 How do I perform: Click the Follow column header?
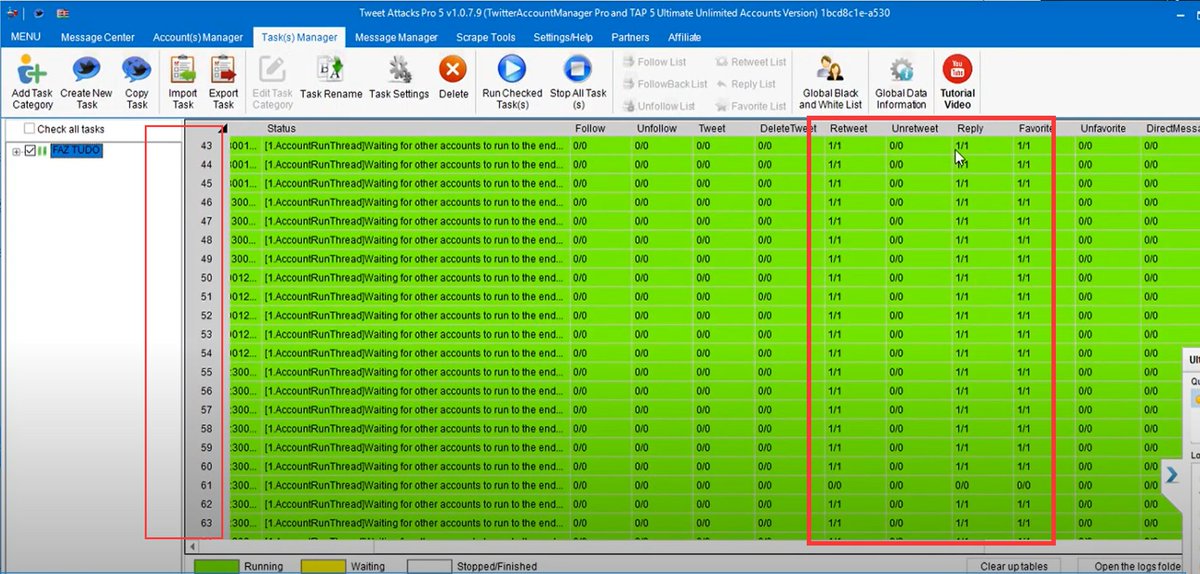point(601,128)
